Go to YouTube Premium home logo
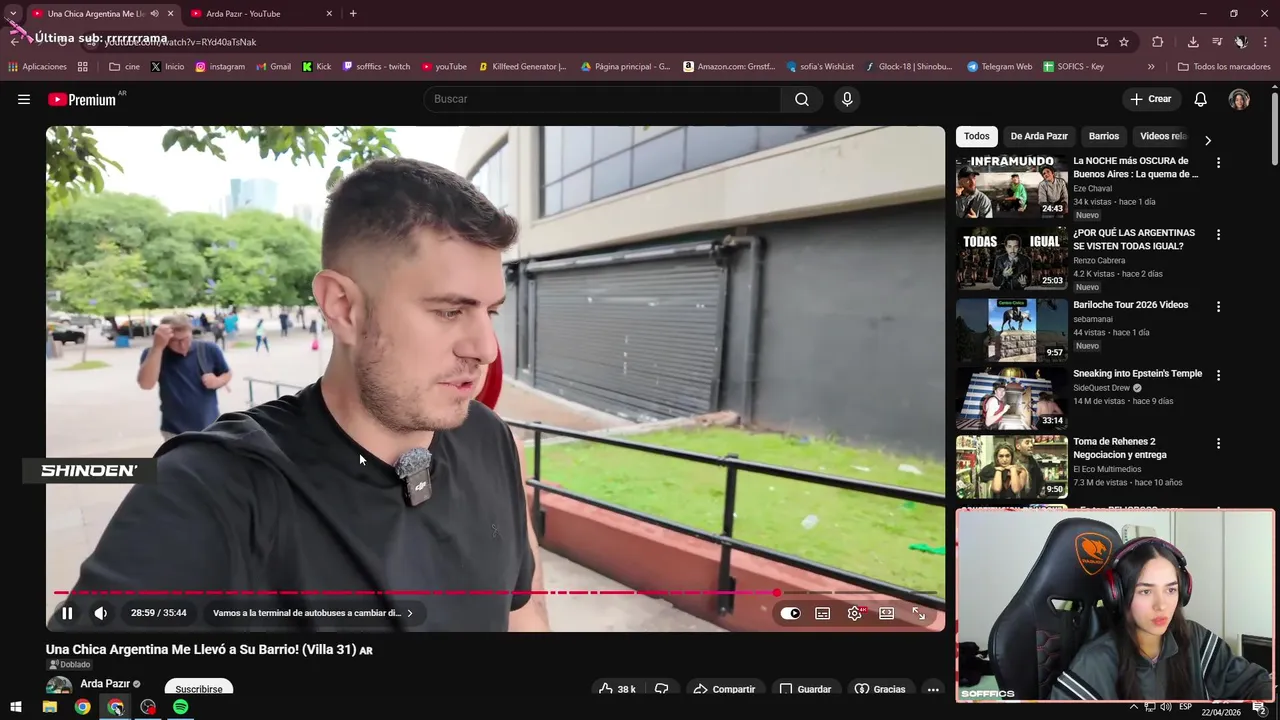Viewport: 1280px width, 720px height. (x=82, y=99)
